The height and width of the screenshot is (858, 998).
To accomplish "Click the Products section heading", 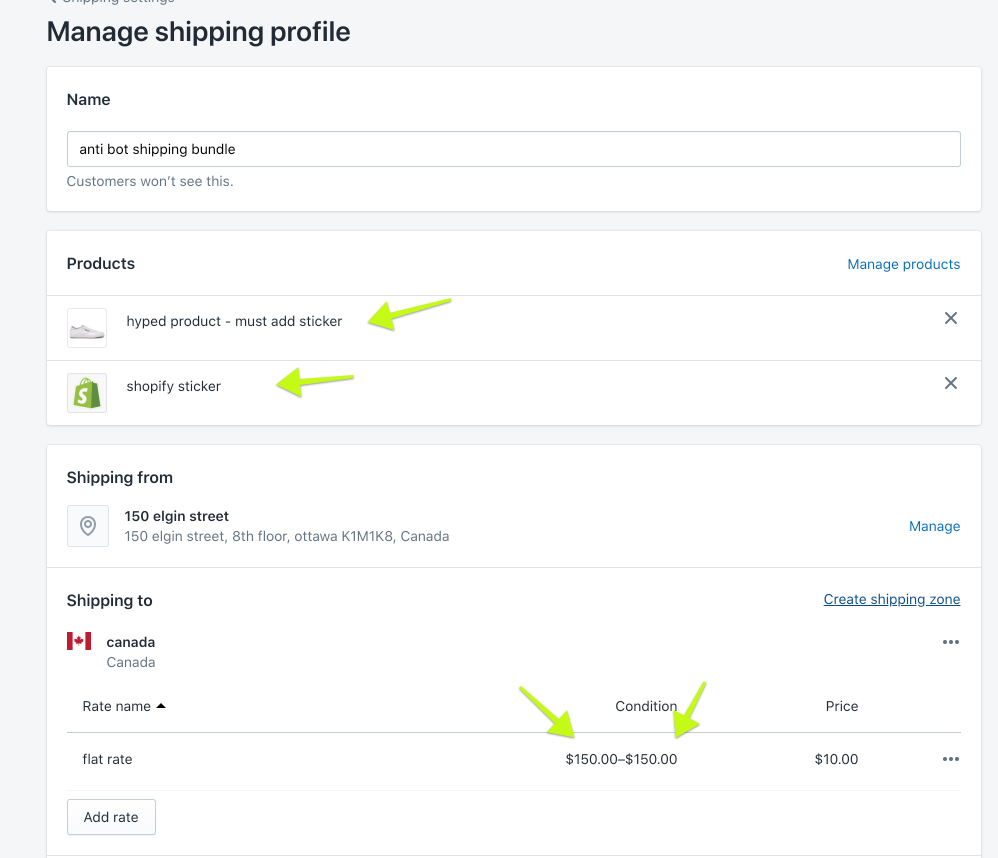I will point(101,264).
